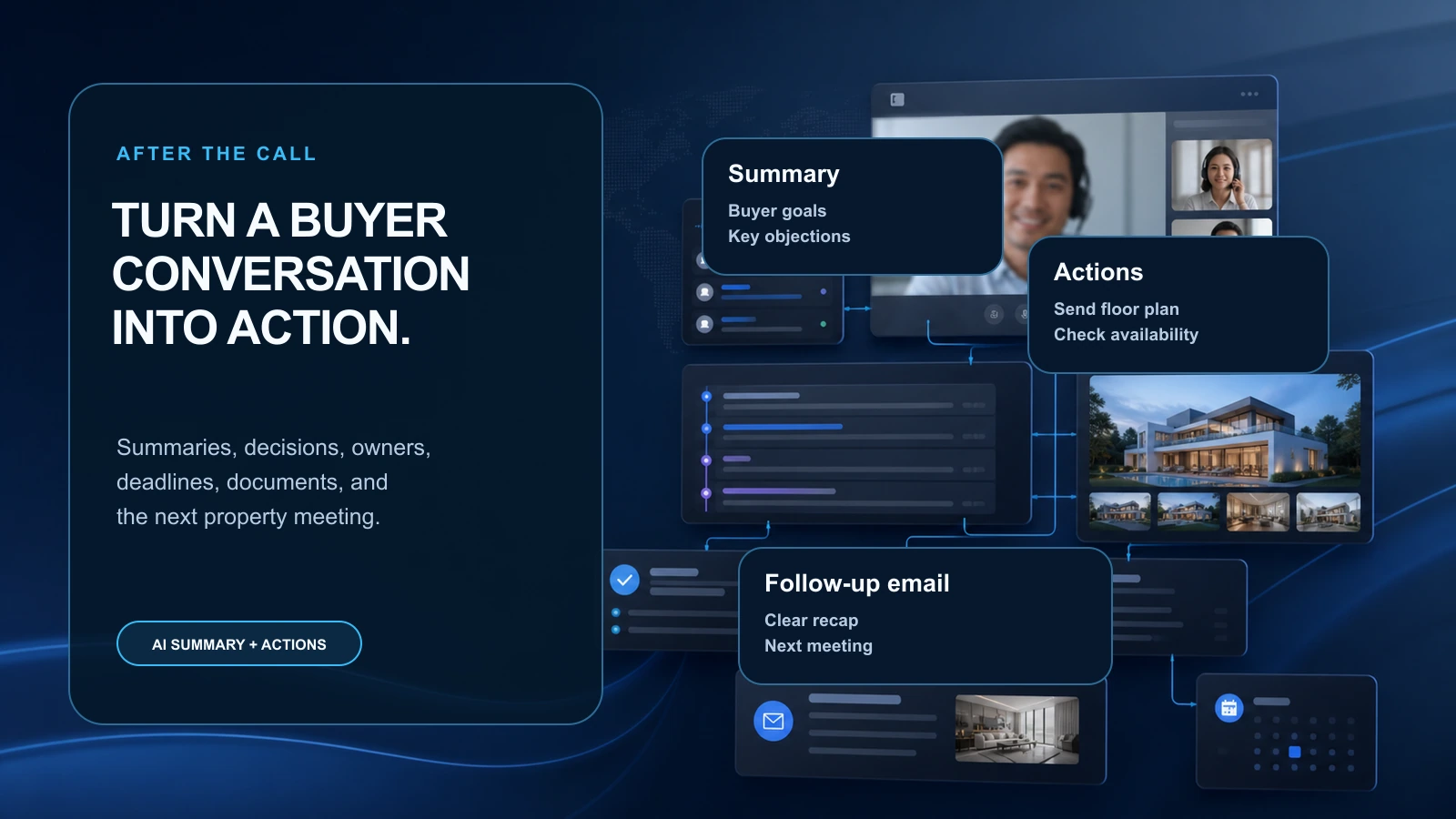
Task: Select the 'Check availability' action
Action: pos(1127,335)
